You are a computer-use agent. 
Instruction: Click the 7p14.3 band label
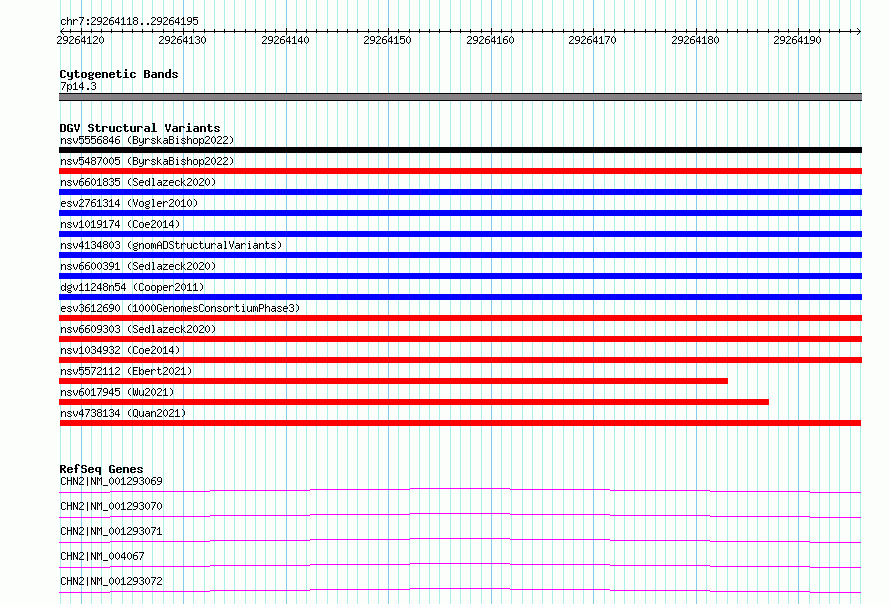(x=78, y=86)
